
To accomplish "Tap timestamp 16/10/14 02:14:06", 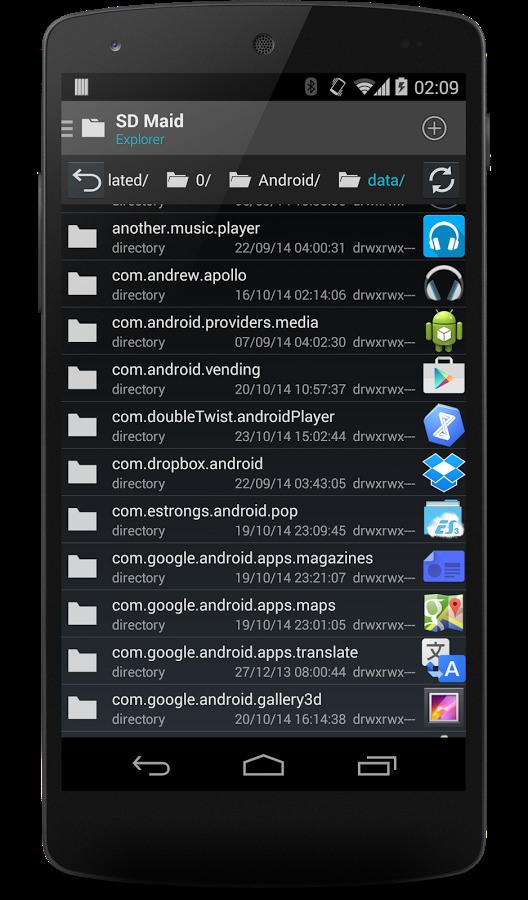I will point(290,296).
